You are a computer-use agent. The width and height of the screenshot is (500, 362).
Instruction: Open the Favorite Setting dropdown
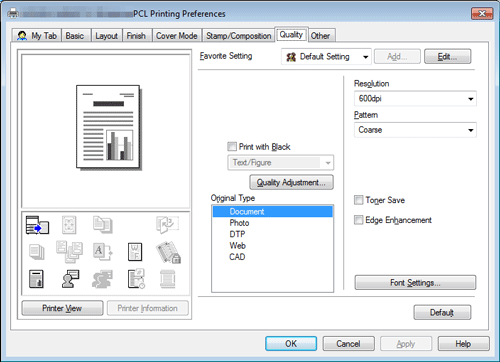pyautogui.click(x=326, y=57)
